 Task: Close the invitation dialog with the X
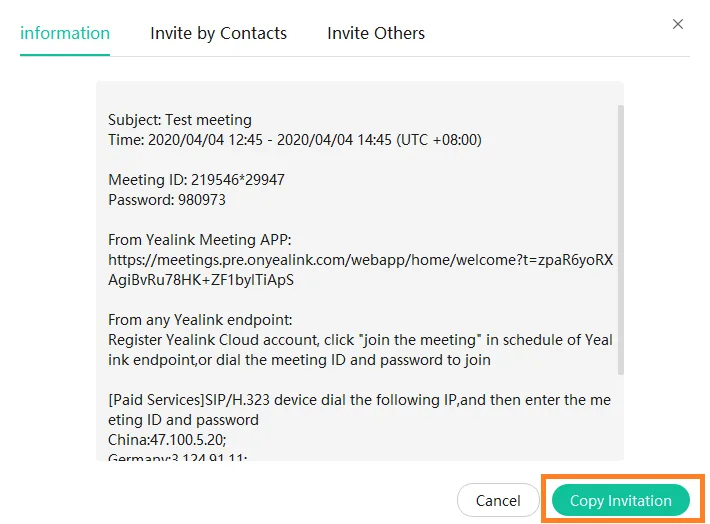(678, 24)
